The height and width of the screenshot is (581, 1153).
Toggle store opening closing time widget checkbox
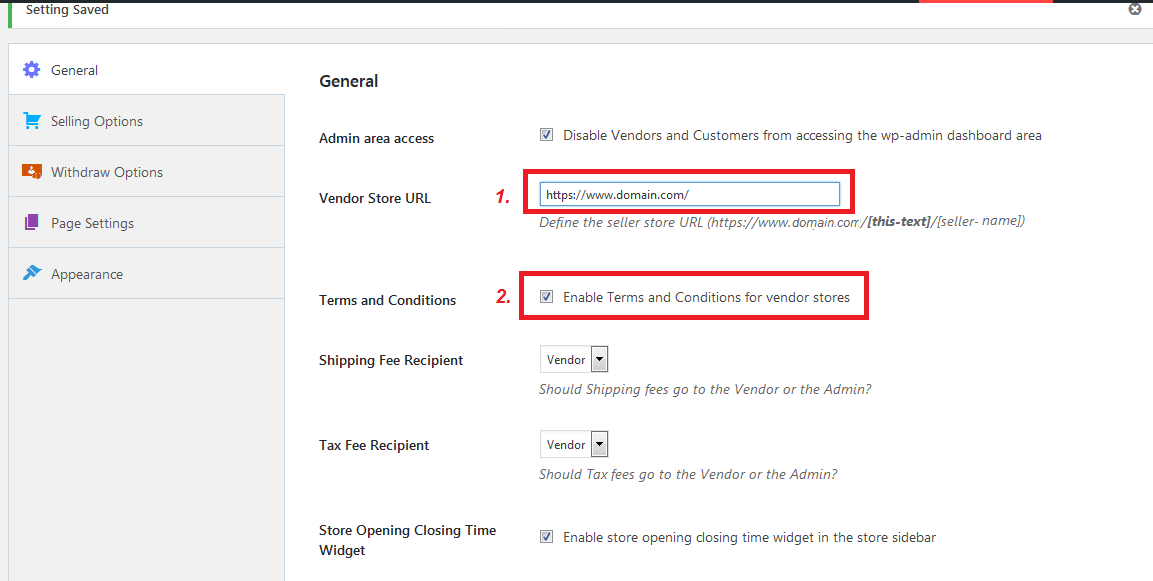(546, 537)
